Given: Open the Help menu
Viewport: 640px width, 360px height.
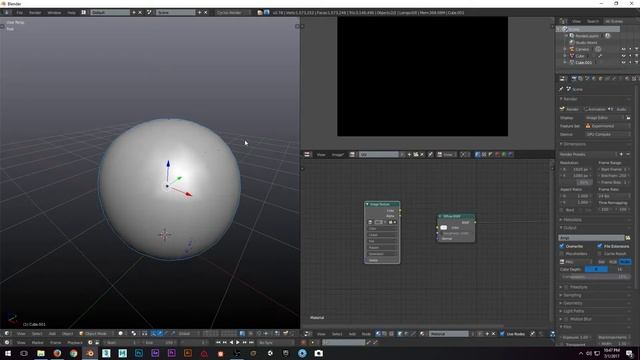Looking at the screenshot, I should pos(71,13).
